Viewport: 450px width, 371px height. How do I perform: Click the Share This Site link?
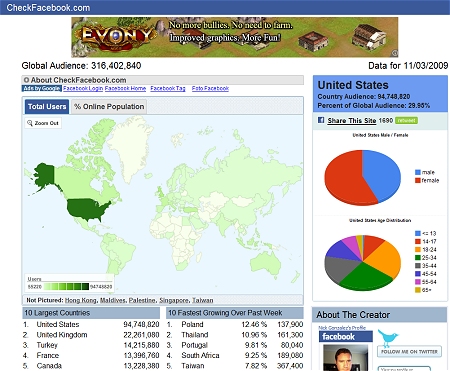352,121
